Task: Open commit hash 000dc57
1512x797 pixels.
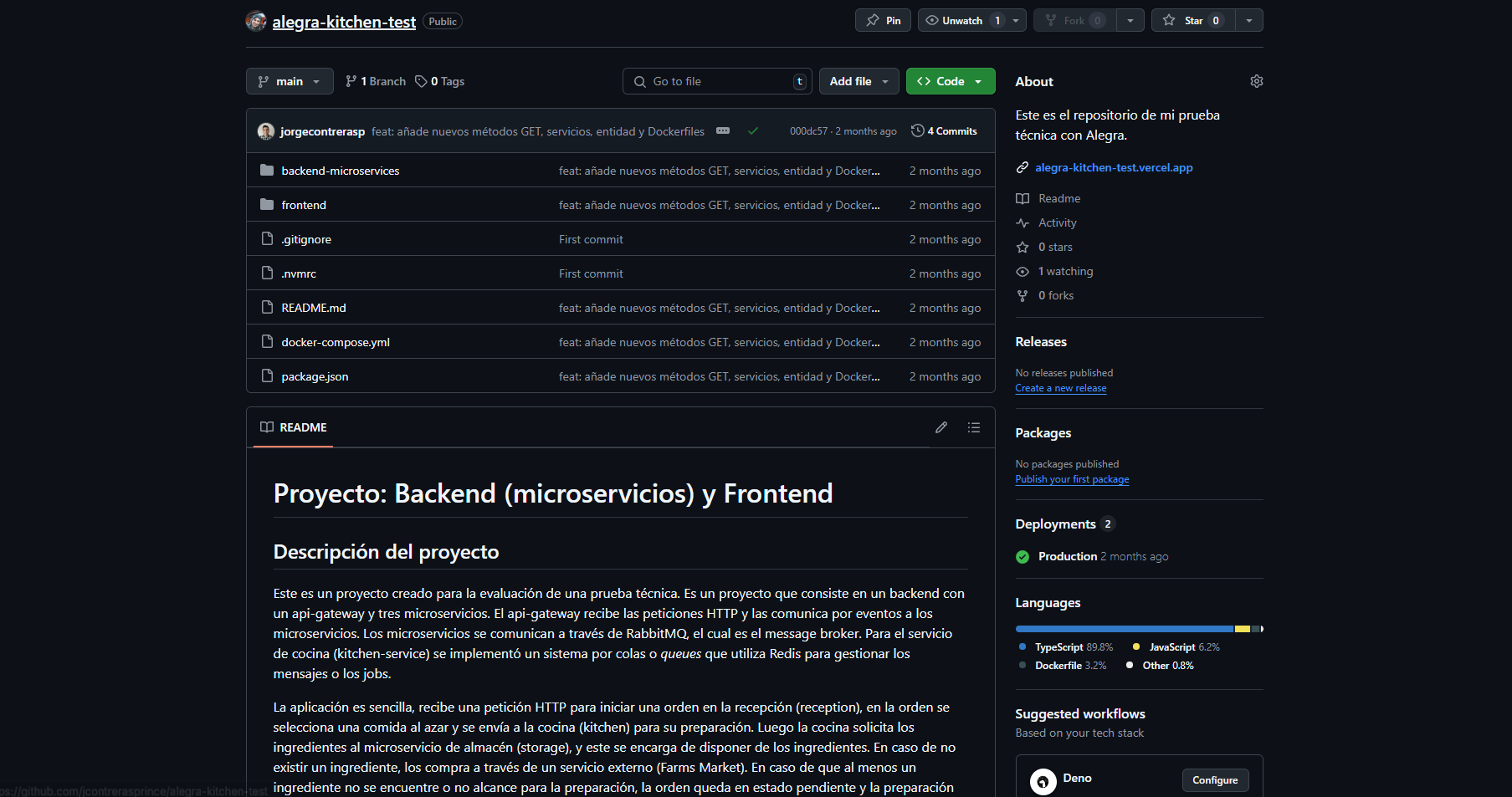Action: click(x=808, y=131)
